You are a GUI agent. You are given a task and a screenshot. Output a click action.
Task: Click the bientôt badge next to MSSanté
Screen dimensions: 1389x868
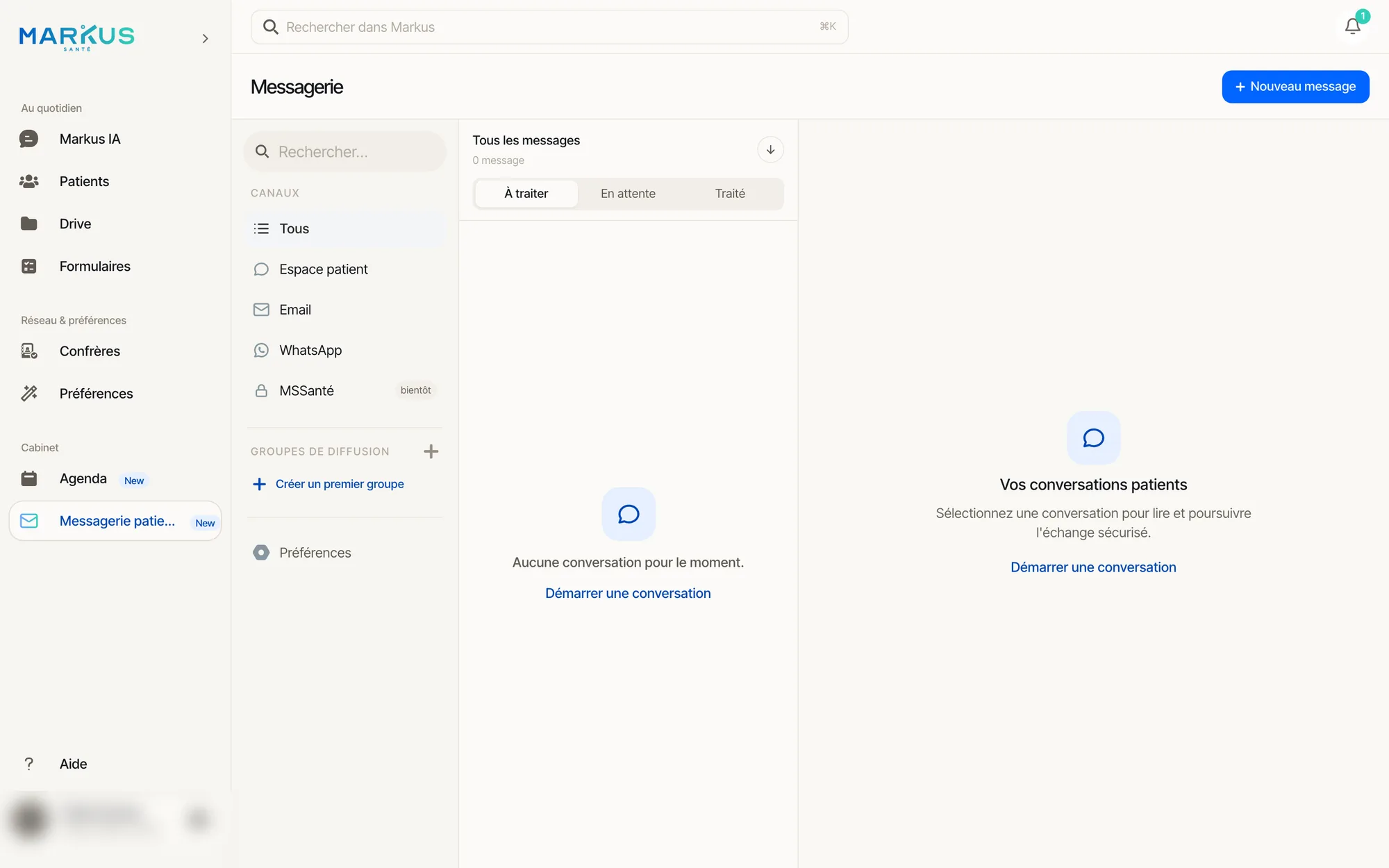point(415,390)
